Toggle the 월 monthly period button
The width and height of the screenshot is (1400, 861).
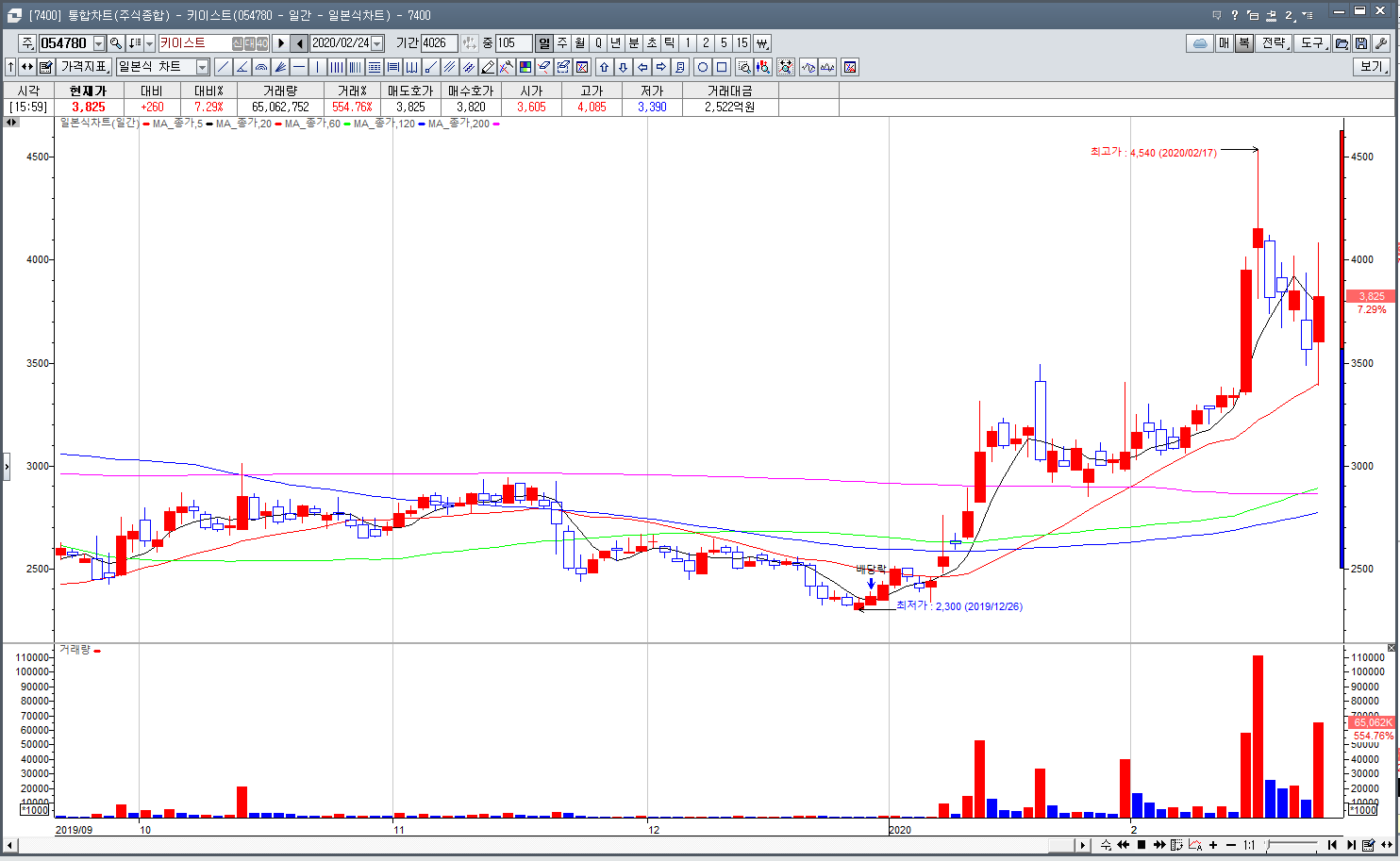(x=580, y=43)
